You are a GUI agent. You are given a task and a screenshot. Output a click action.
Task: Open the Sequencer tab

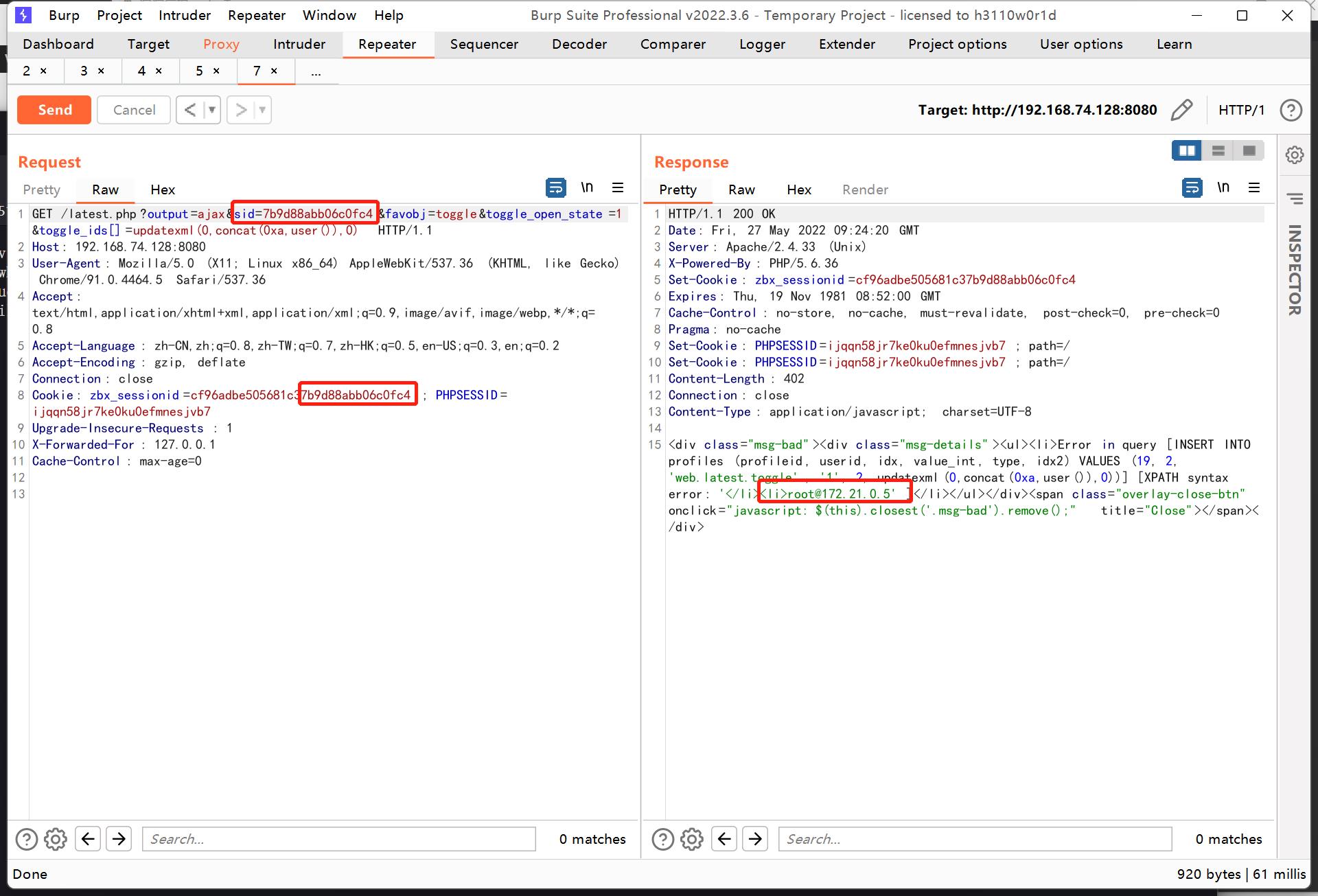484,44
